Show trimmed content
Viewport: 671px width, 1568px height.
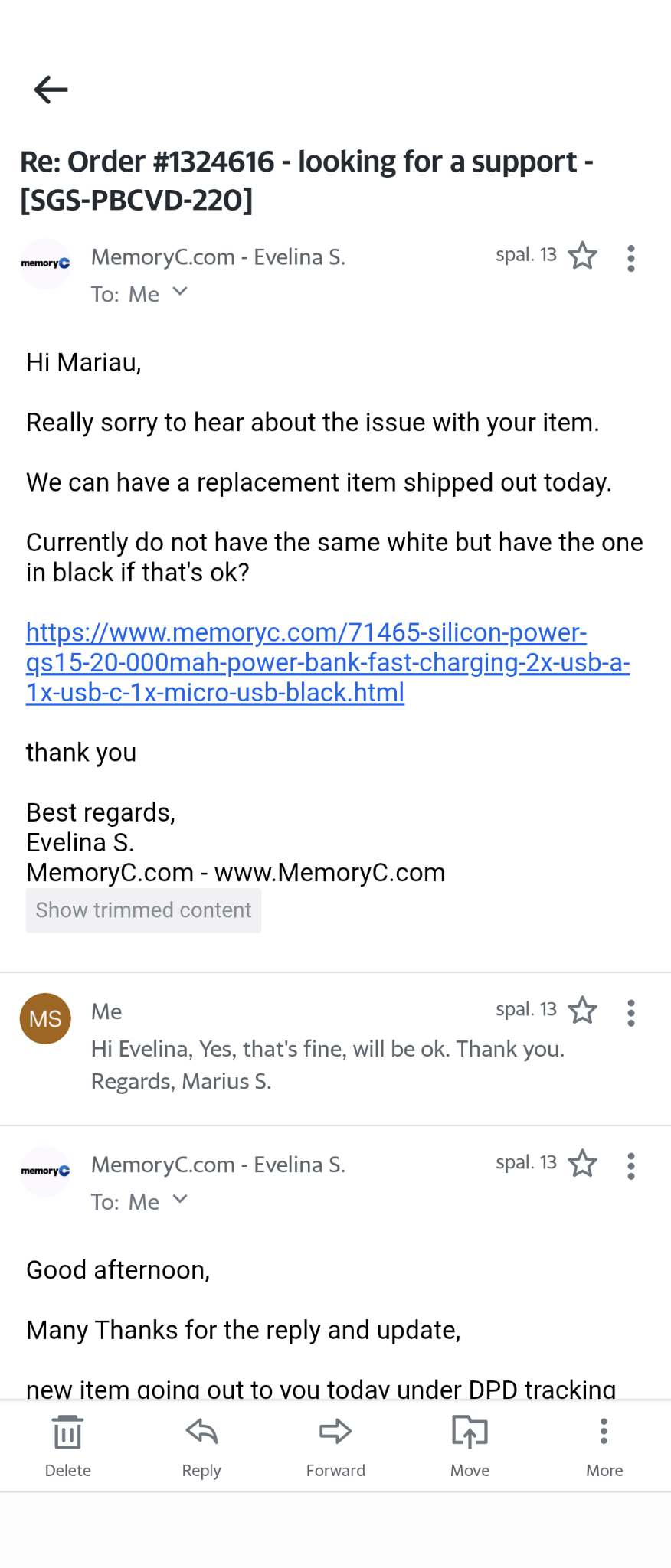tap(143, 910)
